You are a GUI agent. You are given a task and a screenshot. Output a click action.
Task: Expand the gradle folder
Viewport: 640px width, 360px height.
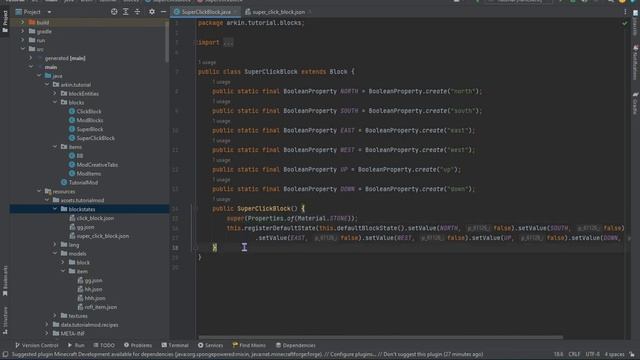click(x=23, y=31)
